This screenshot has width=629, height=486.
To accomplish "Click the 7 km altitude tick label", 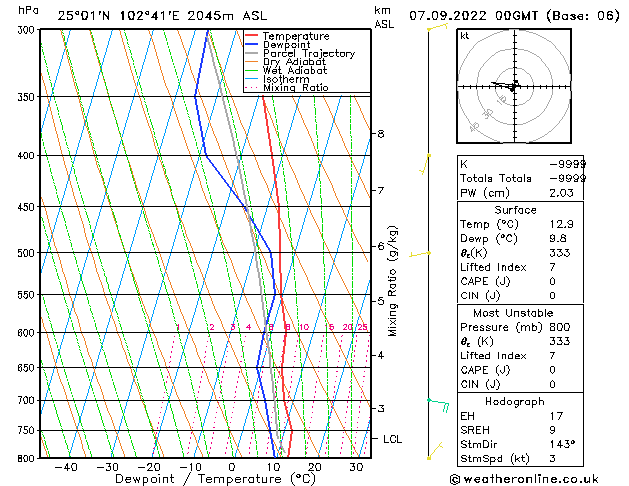I will pyautogui.click(x=381, y=190).
